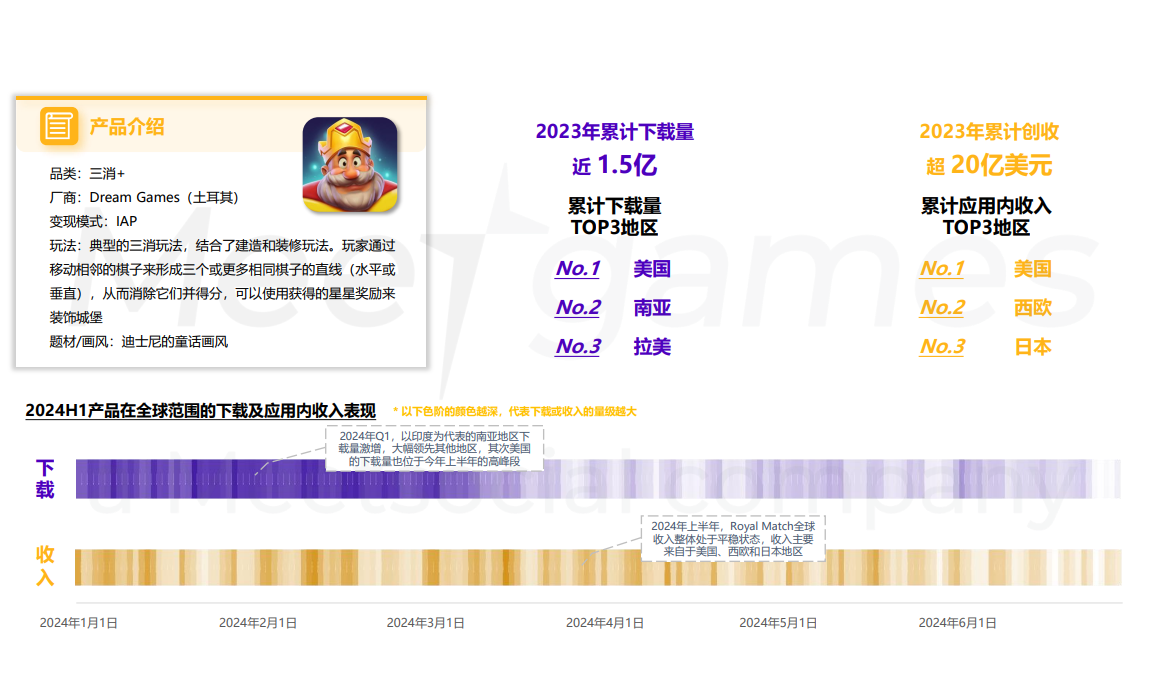Select the purple No.2 link beside 南亚
Screen dimensions: 1157x688
(x=578, y=308)
